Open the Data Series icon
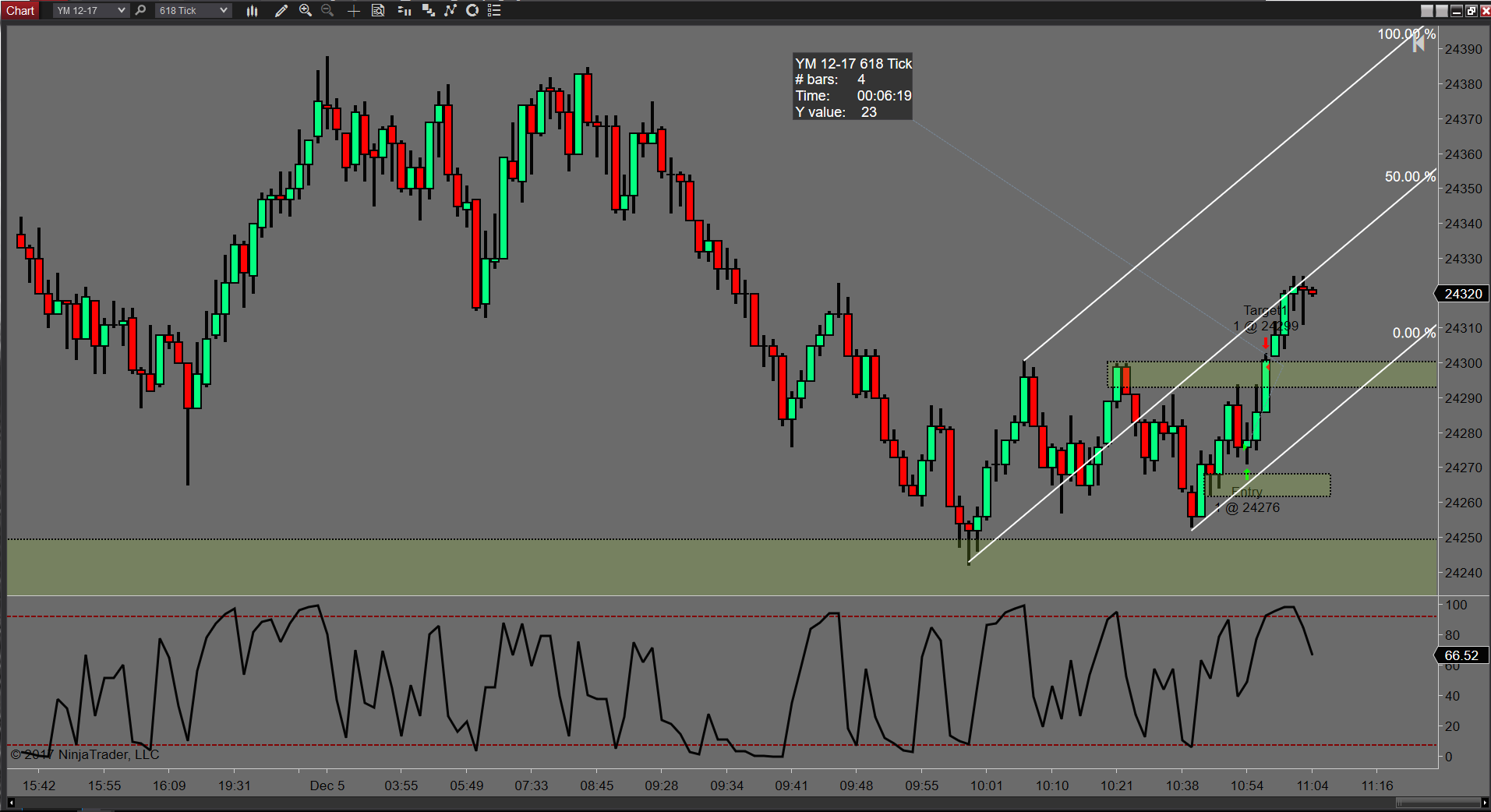The width and height of the screenshot is (1491, 812). (x=428, y=10)
